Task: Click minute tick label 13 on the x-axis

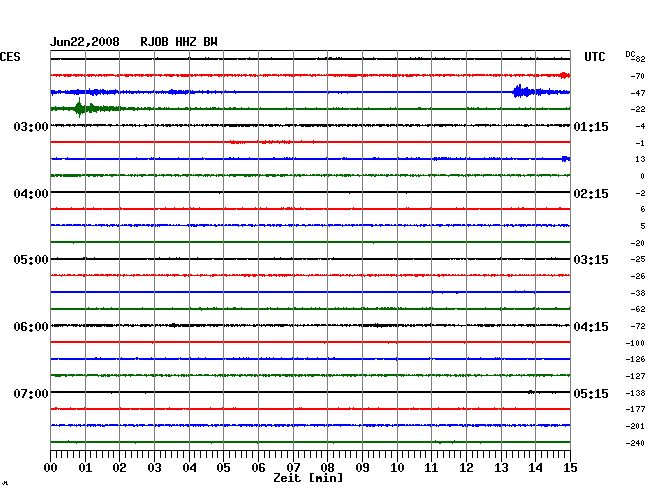Action: (x=501, y=468)
